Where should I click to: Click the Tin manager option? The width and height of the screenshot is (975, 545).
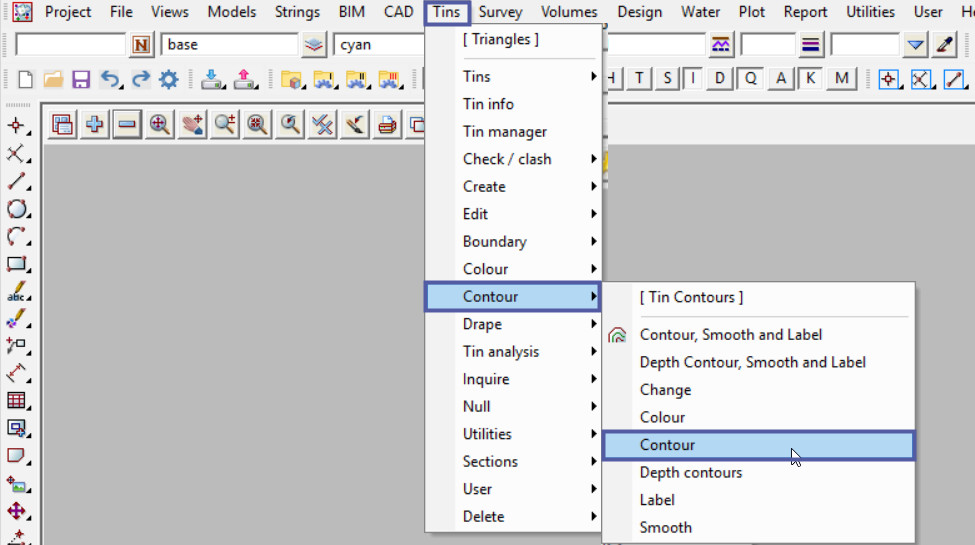point(504,132)
